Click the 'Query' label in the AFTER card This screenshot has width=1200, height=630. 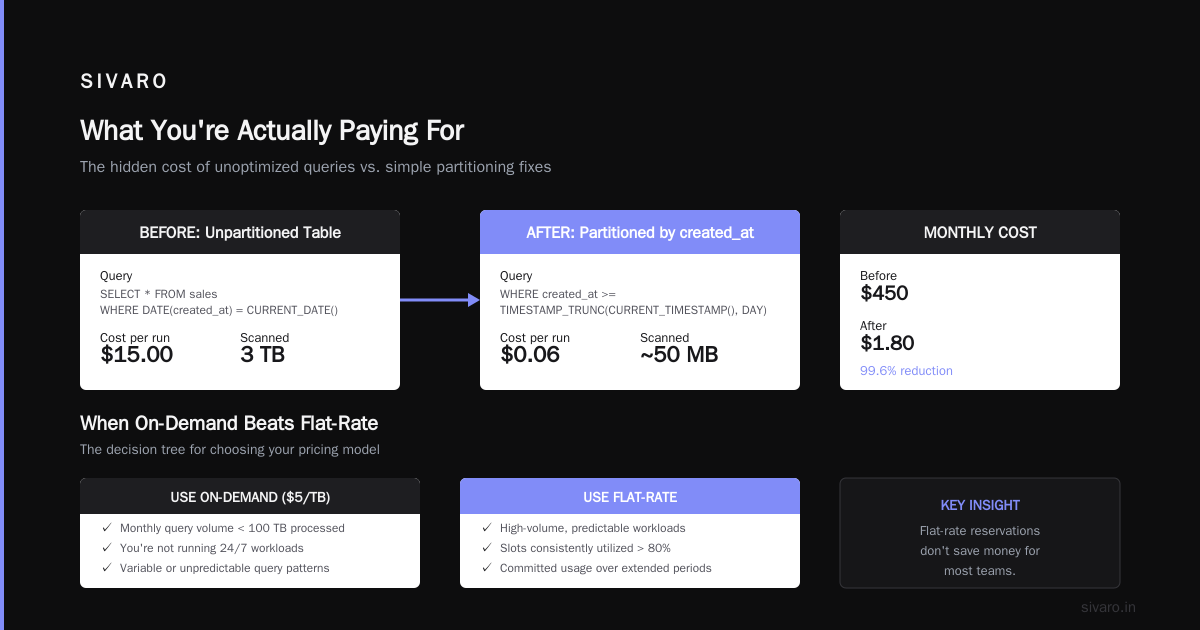[x=516, y=276]
